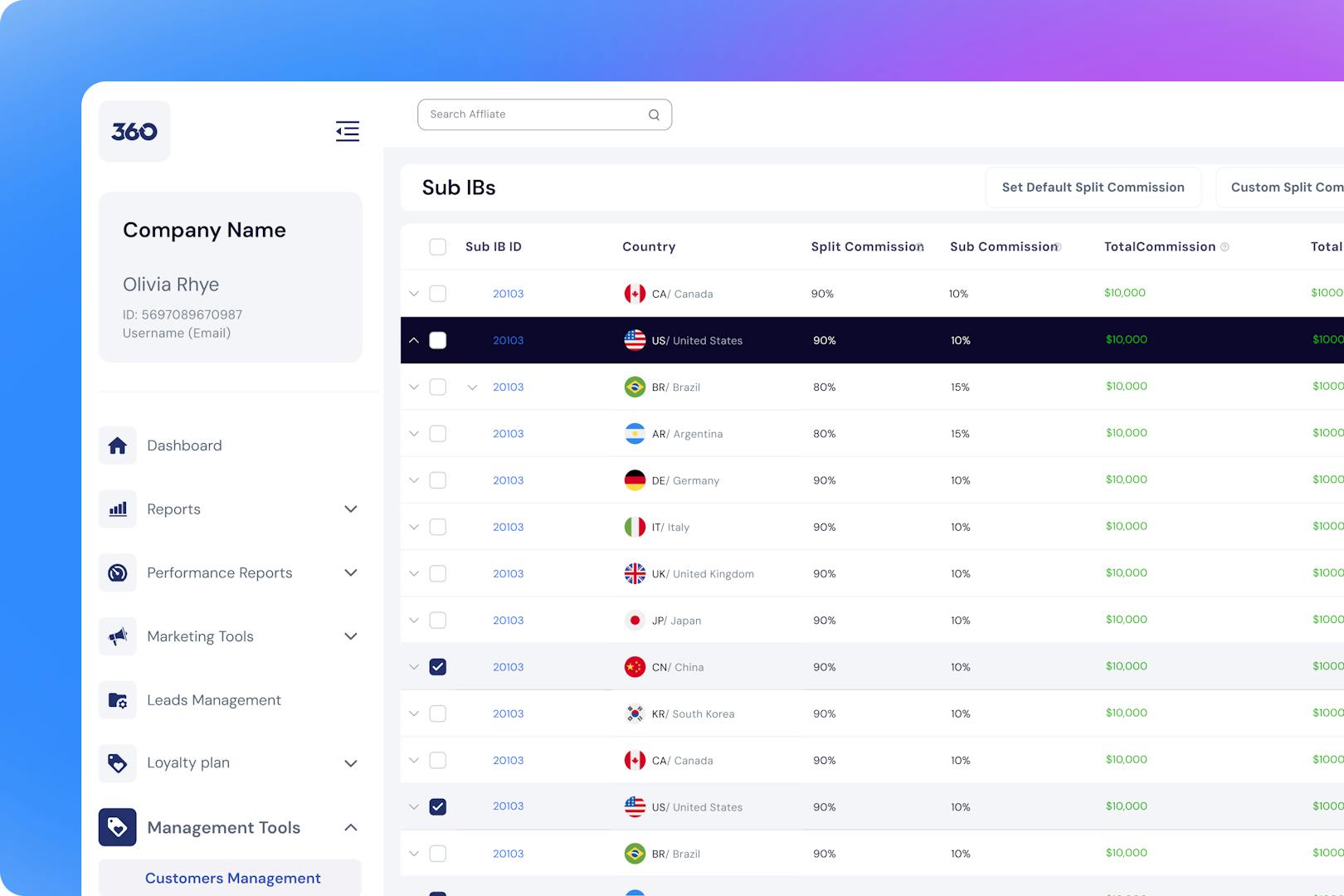This screenshot has width=1344, height=896.
Task: Open Performance Reports in the sidebar
Action: pyautogui.click(x=220, y=572)
